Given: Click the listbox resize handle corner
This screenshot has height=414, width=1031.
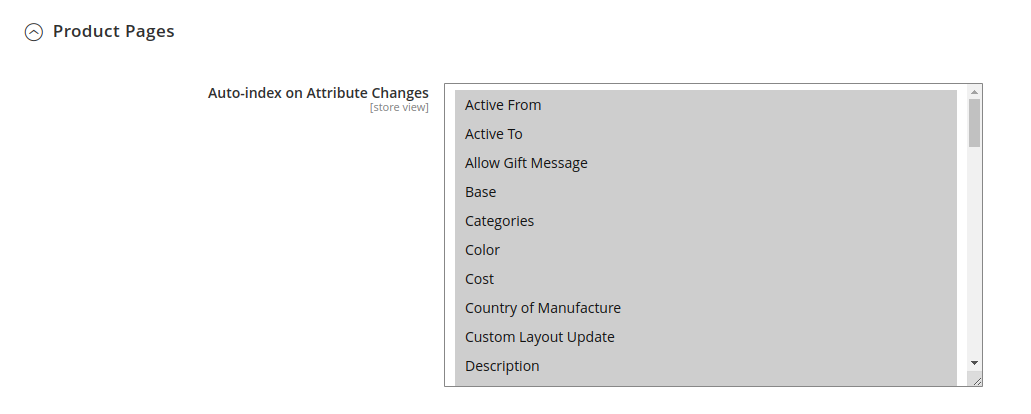Looking at the screenshot, I should (976, 380).
